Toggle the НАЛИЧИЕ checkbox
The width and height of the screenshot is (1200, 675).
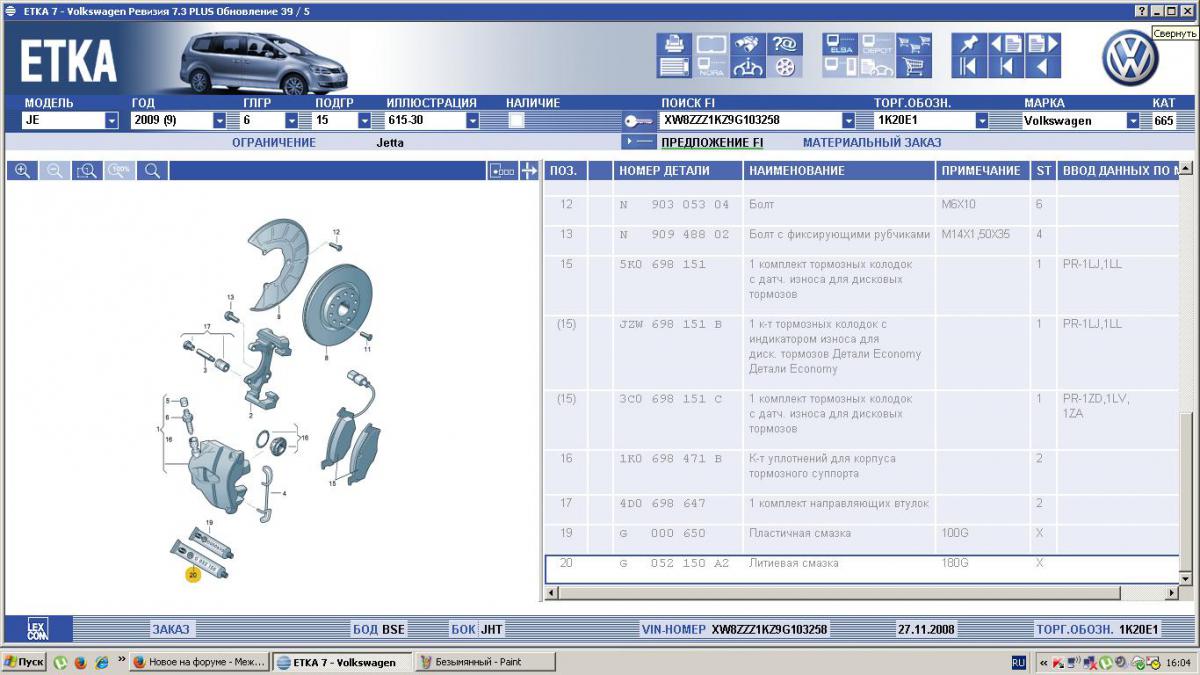pyautogui.click(x=516, y=120)
